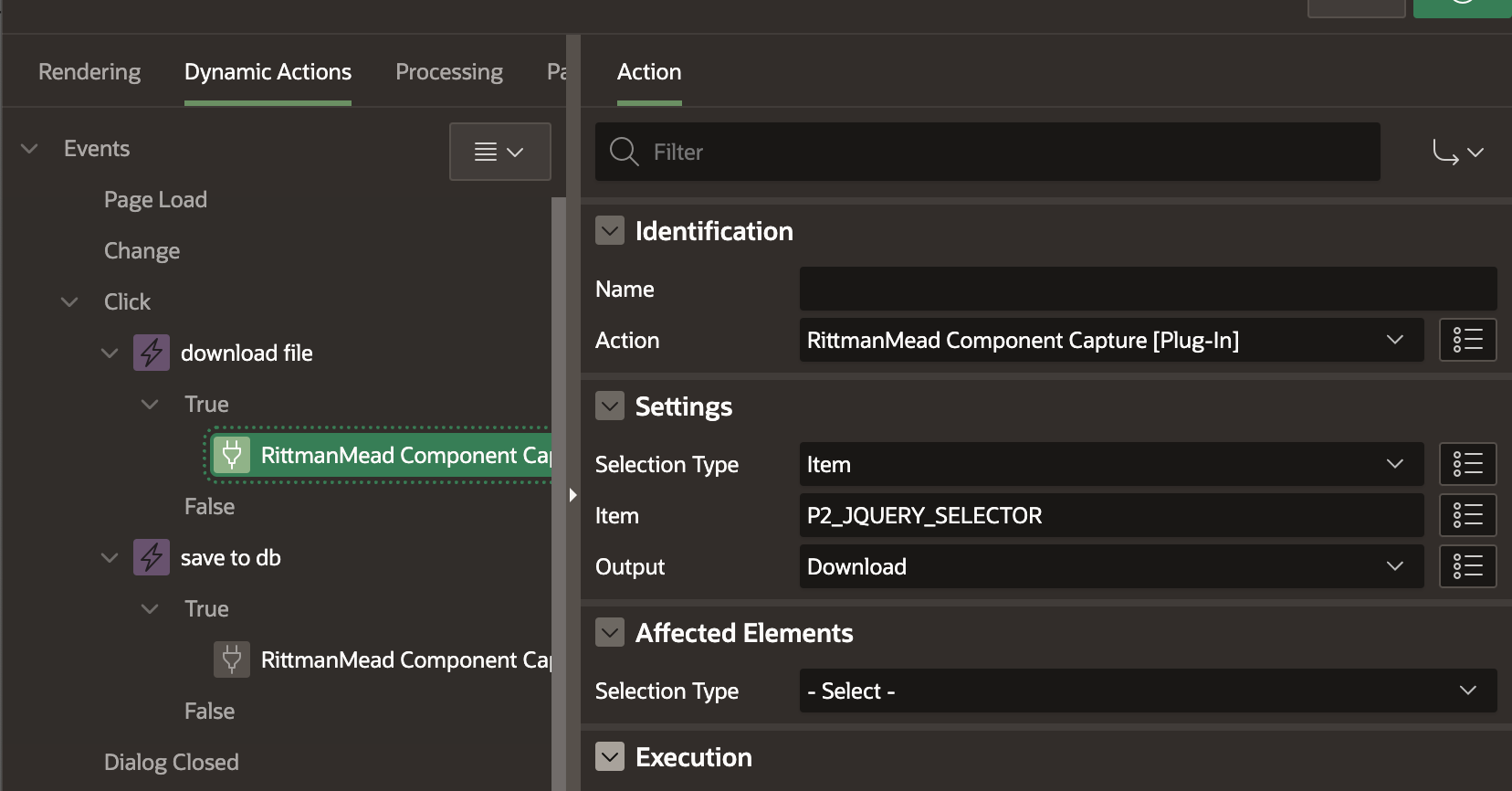The width and height of the screenshot is (1512, 791).
Task: Click plug icon of highlighted RittmanMead action
Action: tap(232, 455)
